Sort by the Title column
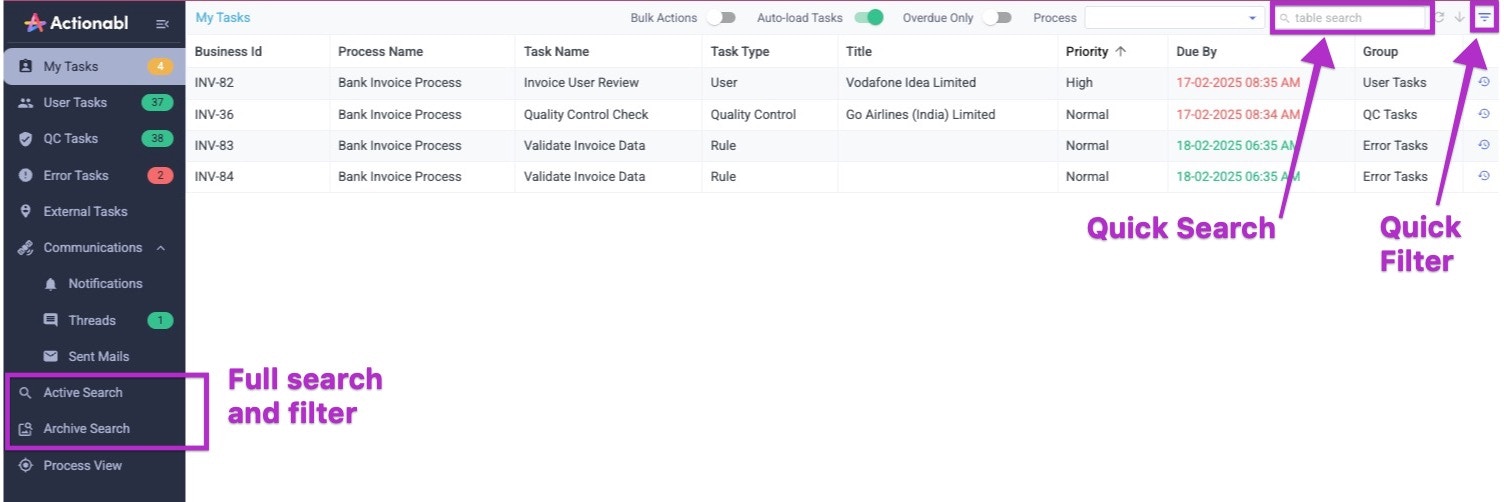The image size is (1504, 502). (859, 51)
